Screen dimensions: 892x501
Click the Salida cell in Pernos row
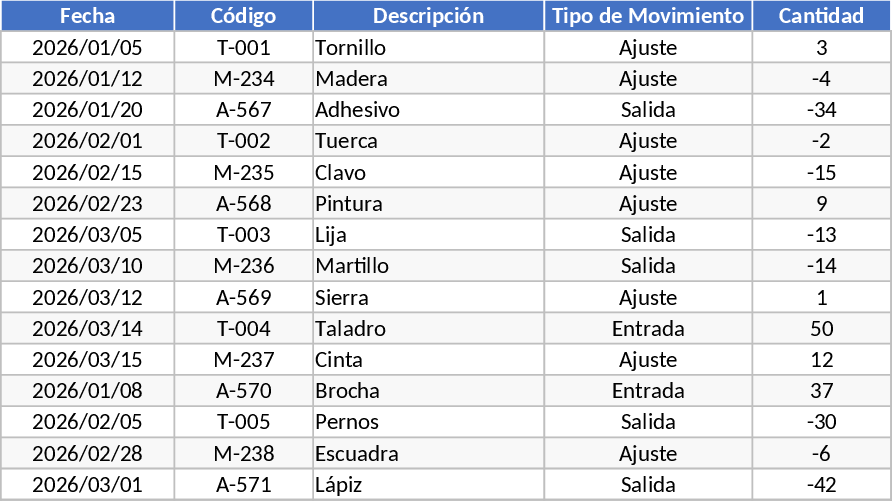tap(648, 422)
